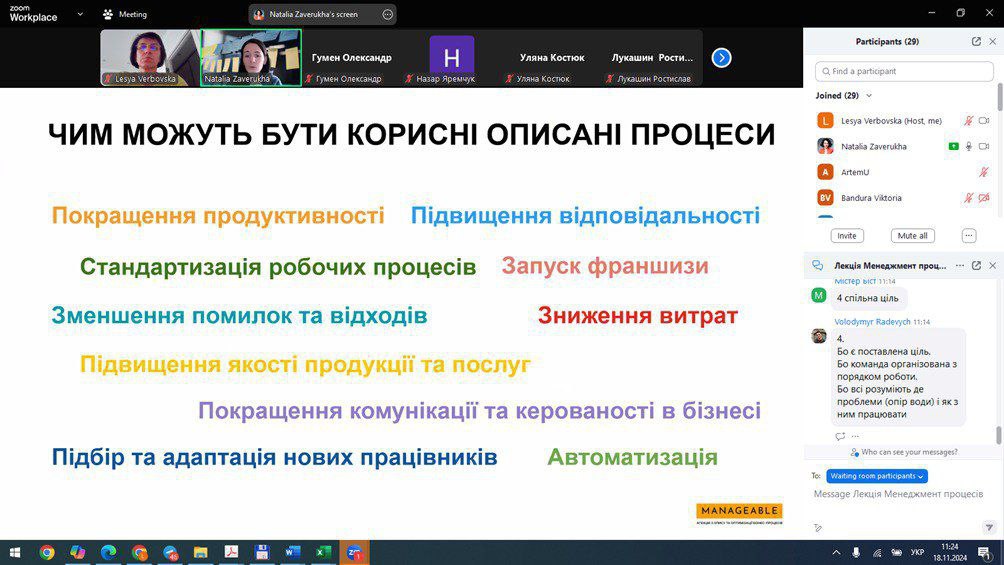Screen dimensions: 1004x565
Task: Toggle Bandura Viktoria's camera icon
Action: 984,198
